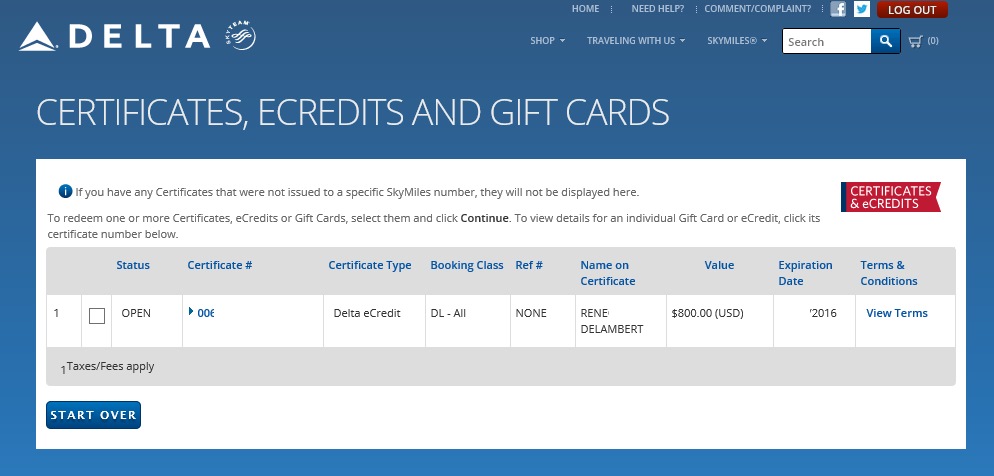The width and height of the screenshot is (994, 476).
Task: Open the View Terms link
Action: pos(896,313)
